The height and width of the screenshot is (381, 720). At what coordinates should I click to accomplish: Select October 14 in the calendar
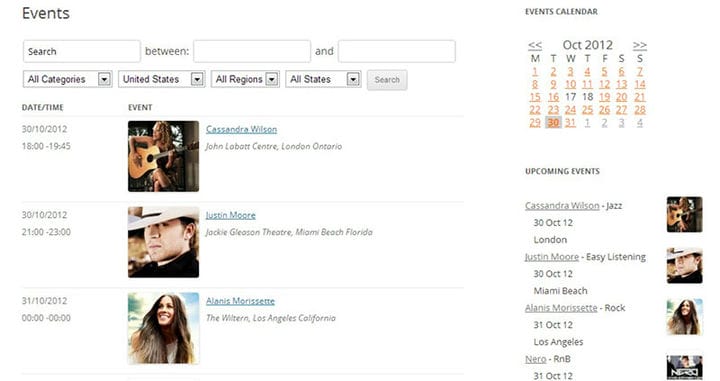point(640,84)
